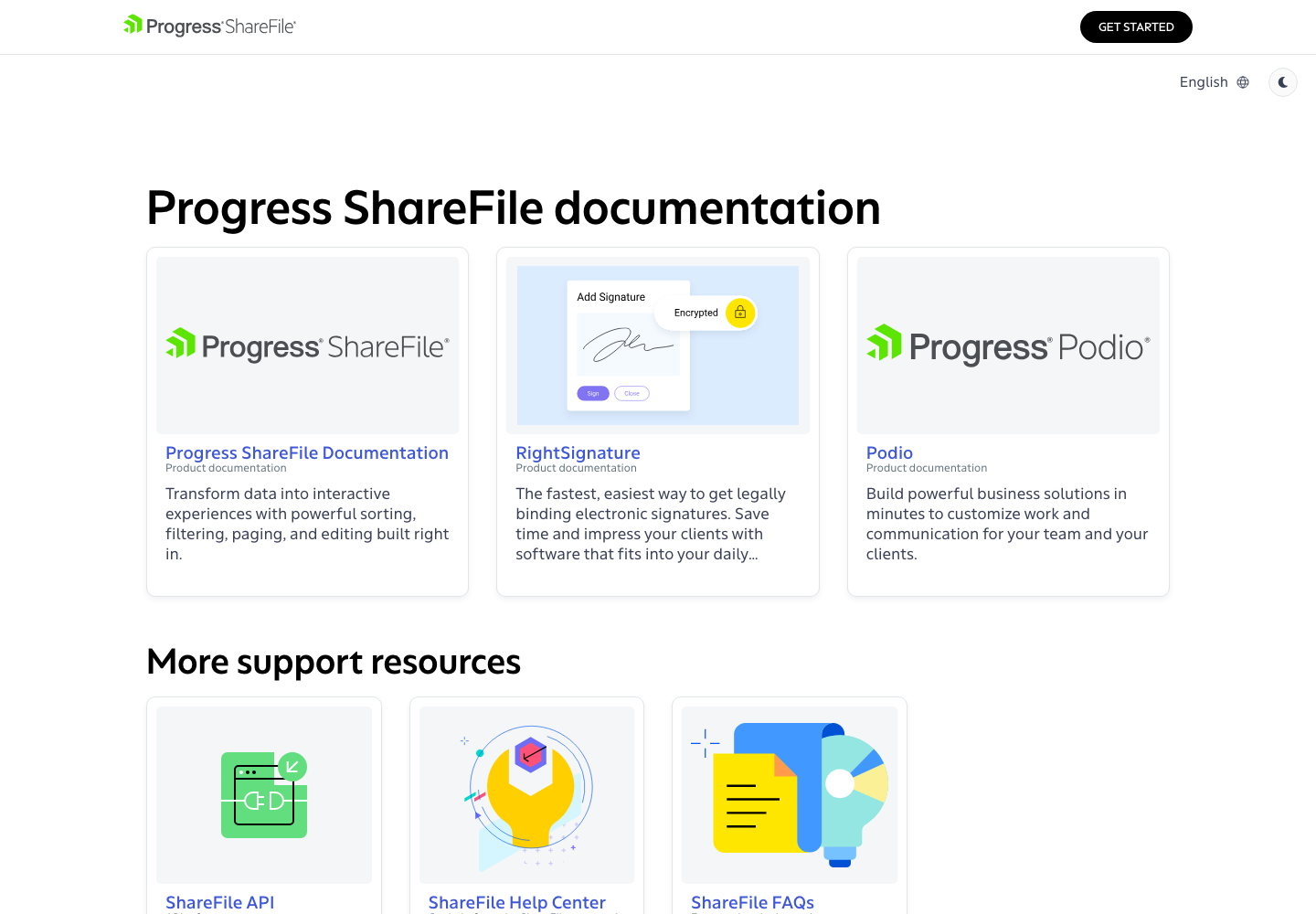This screenshot has width=1316, height=914.
Task: Click the 'Transform data into interactive' description text
Action: tap(307, 524)
